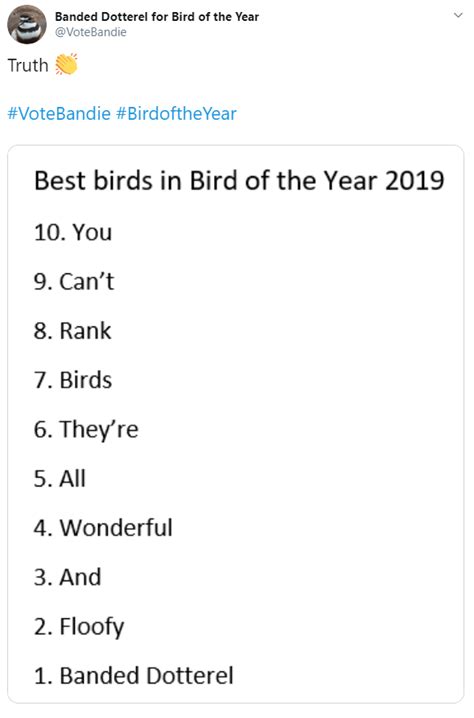
Task: Click list entry '9. Can't'
Action: click(x=74, y=281)
